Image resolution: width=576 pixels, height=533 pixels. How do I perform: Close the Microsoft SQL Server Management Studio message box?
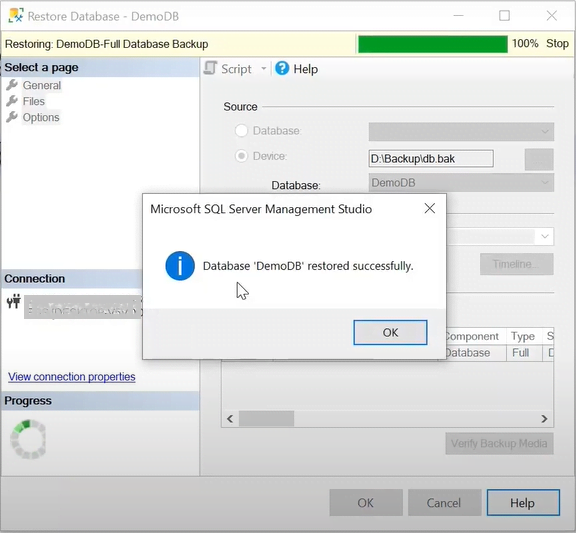pyautogui.click(x=429, y=209)
